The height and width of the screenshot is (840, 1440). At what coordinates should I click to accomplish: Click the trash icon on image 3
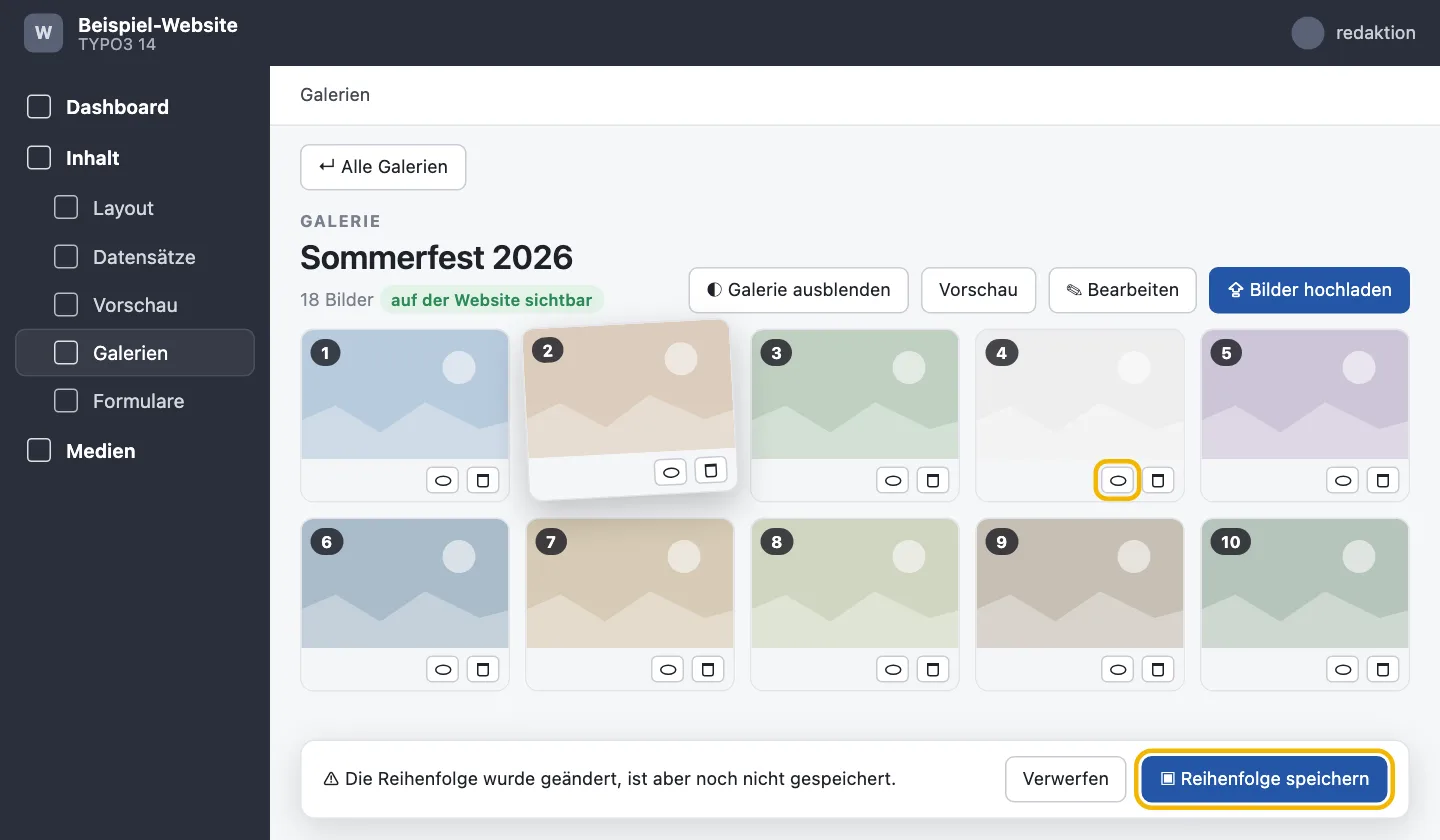click(933, 481)
